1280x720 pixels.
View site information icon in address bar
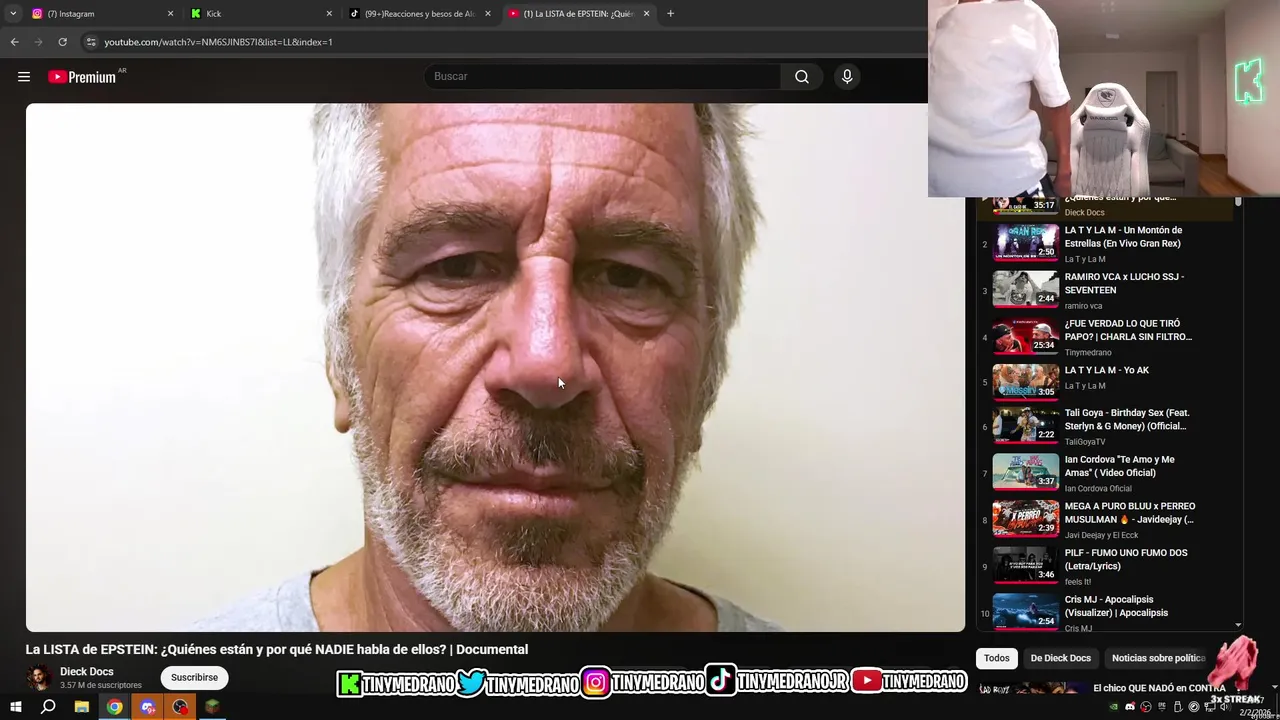(91, 42)
